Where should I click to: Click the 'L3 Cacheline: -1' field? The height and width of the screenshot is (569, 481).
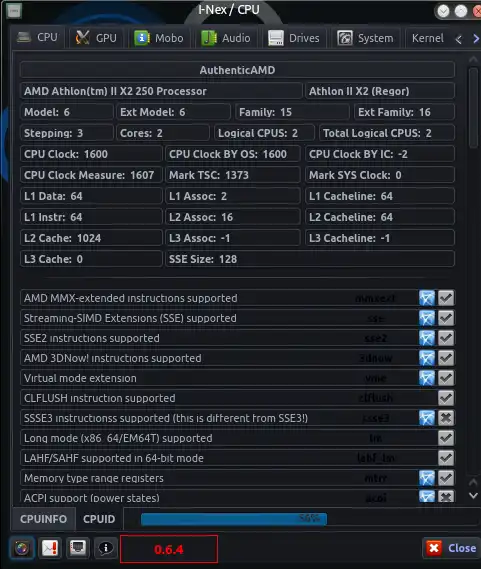(380, 238)
